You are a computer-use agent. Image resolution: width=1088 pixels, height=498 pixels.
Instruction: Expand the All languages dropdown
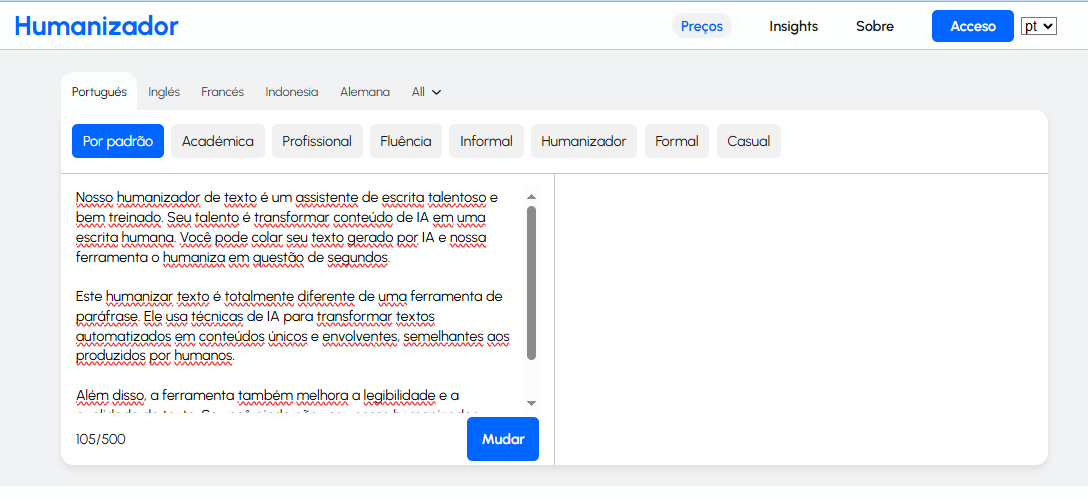click(x=426, y=92)
